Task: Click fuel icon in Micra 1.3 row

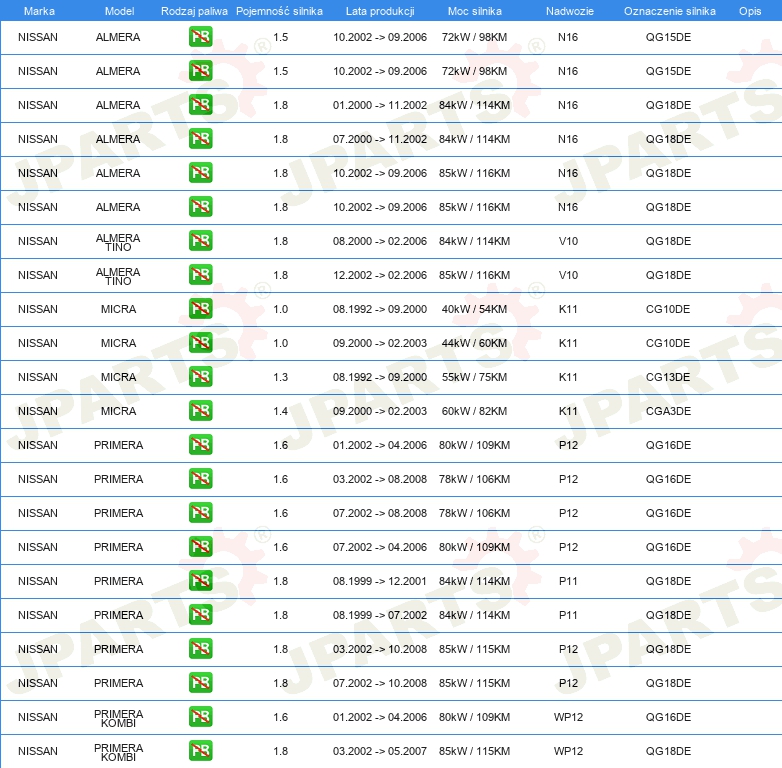Action: pyautogui.click(x=200, y=377)
